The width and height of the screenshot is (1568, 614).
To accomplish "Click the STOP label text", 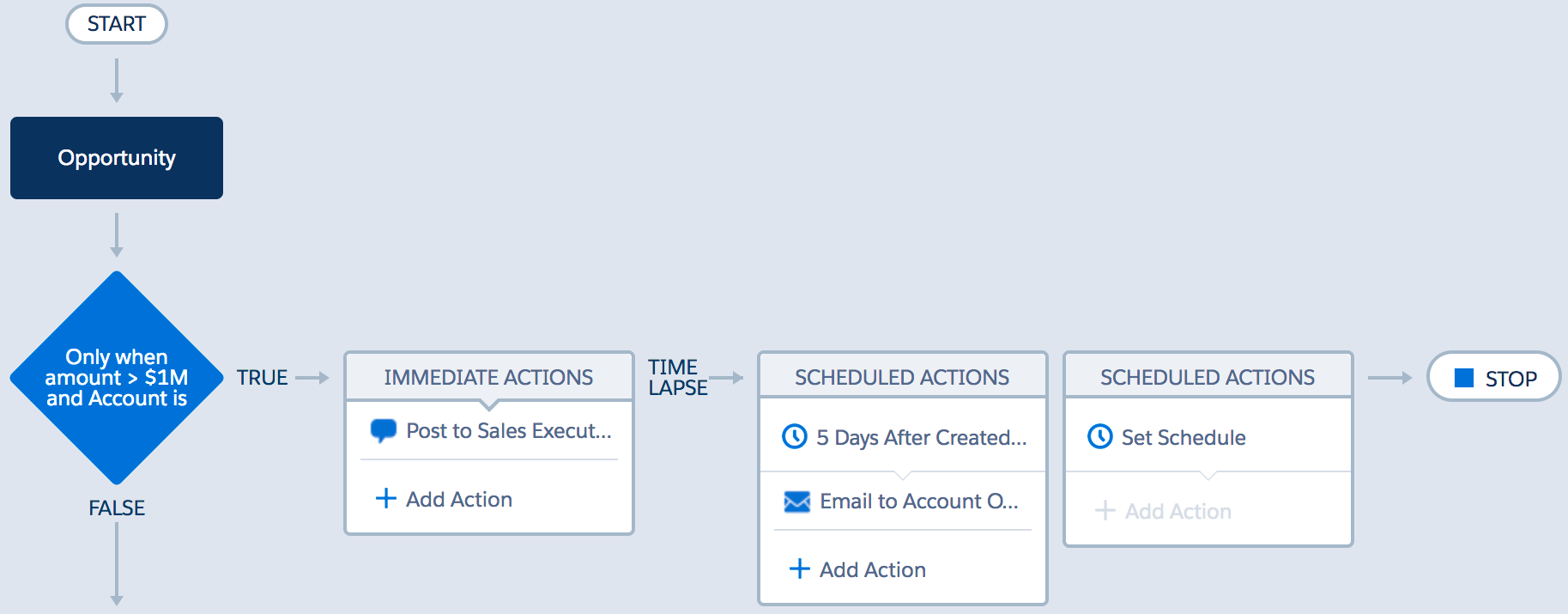I will coord(1510,379).
